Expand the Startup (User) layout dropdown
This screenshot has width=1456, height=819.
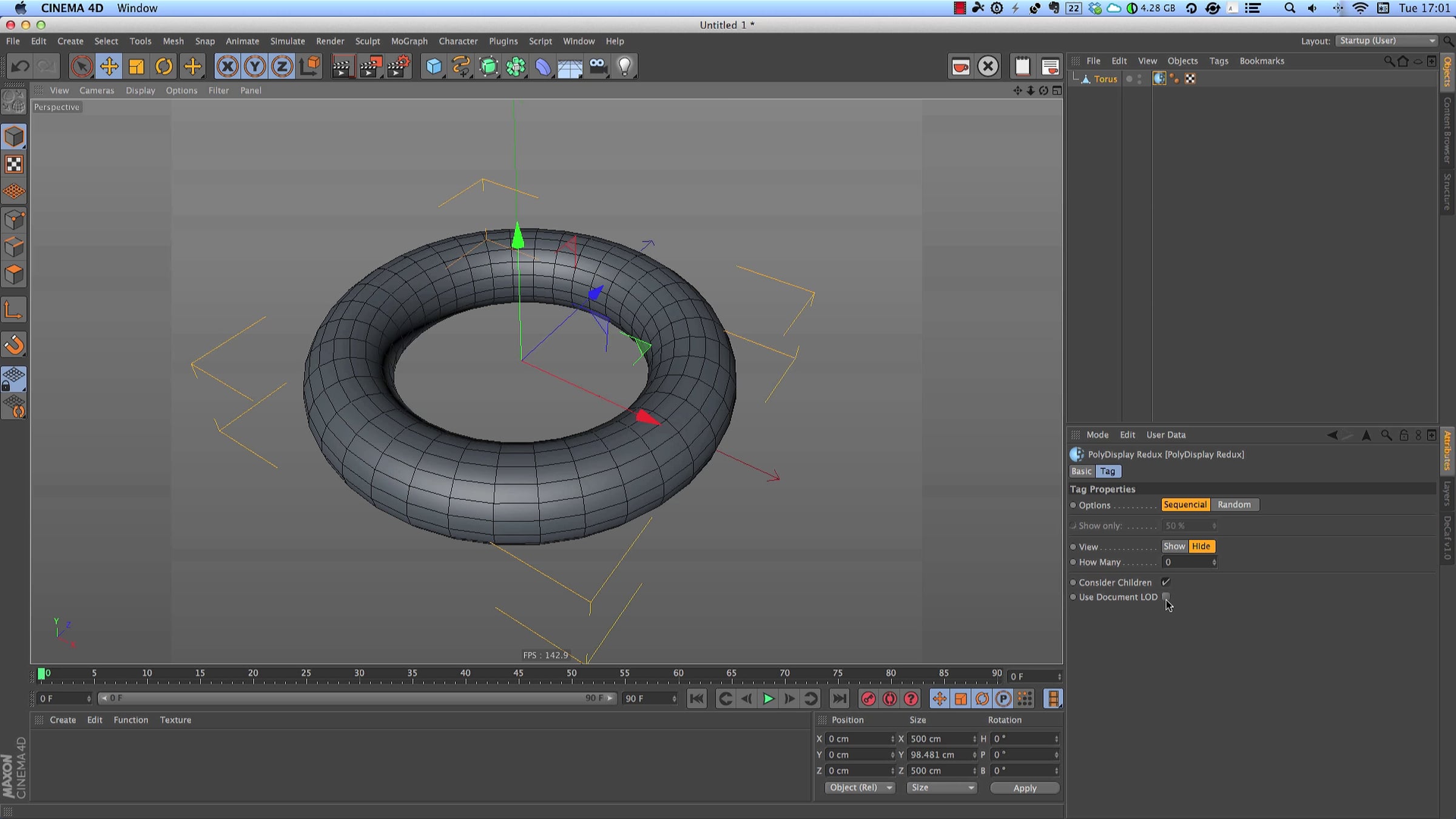point(1386,41)
